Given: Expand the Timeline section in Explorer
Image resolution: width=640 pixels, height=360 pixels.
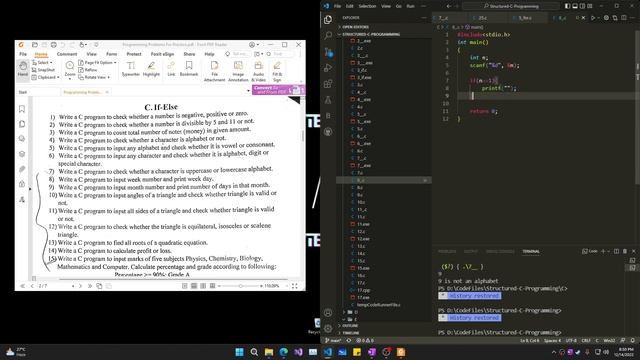Looking at the screenshot, I should pyautogui.click(x=384, y=333).
